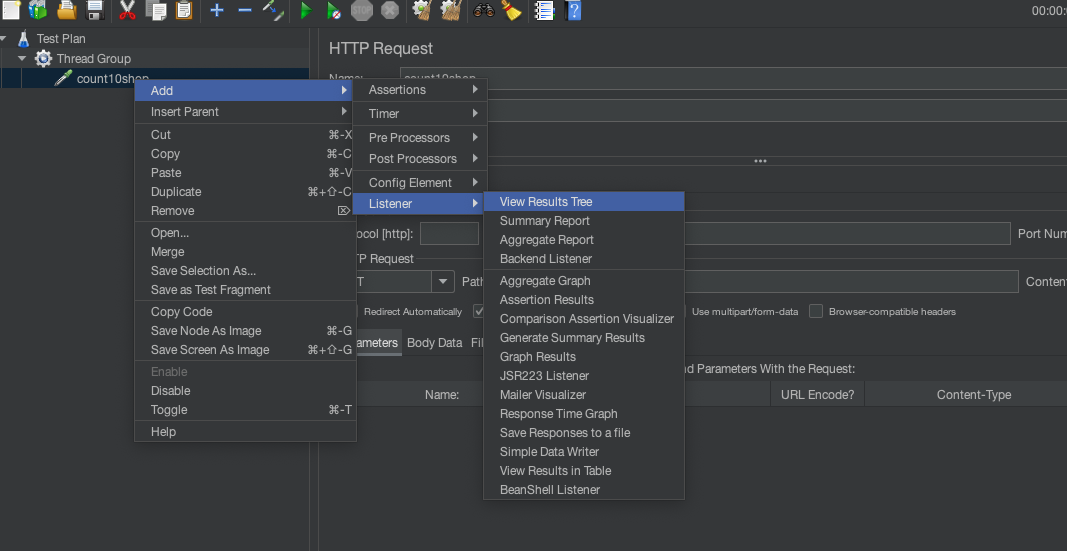This screenshot has width=1067, height=551.
Task: Click Save Selection As… menu entry
Action: [245, 271]
